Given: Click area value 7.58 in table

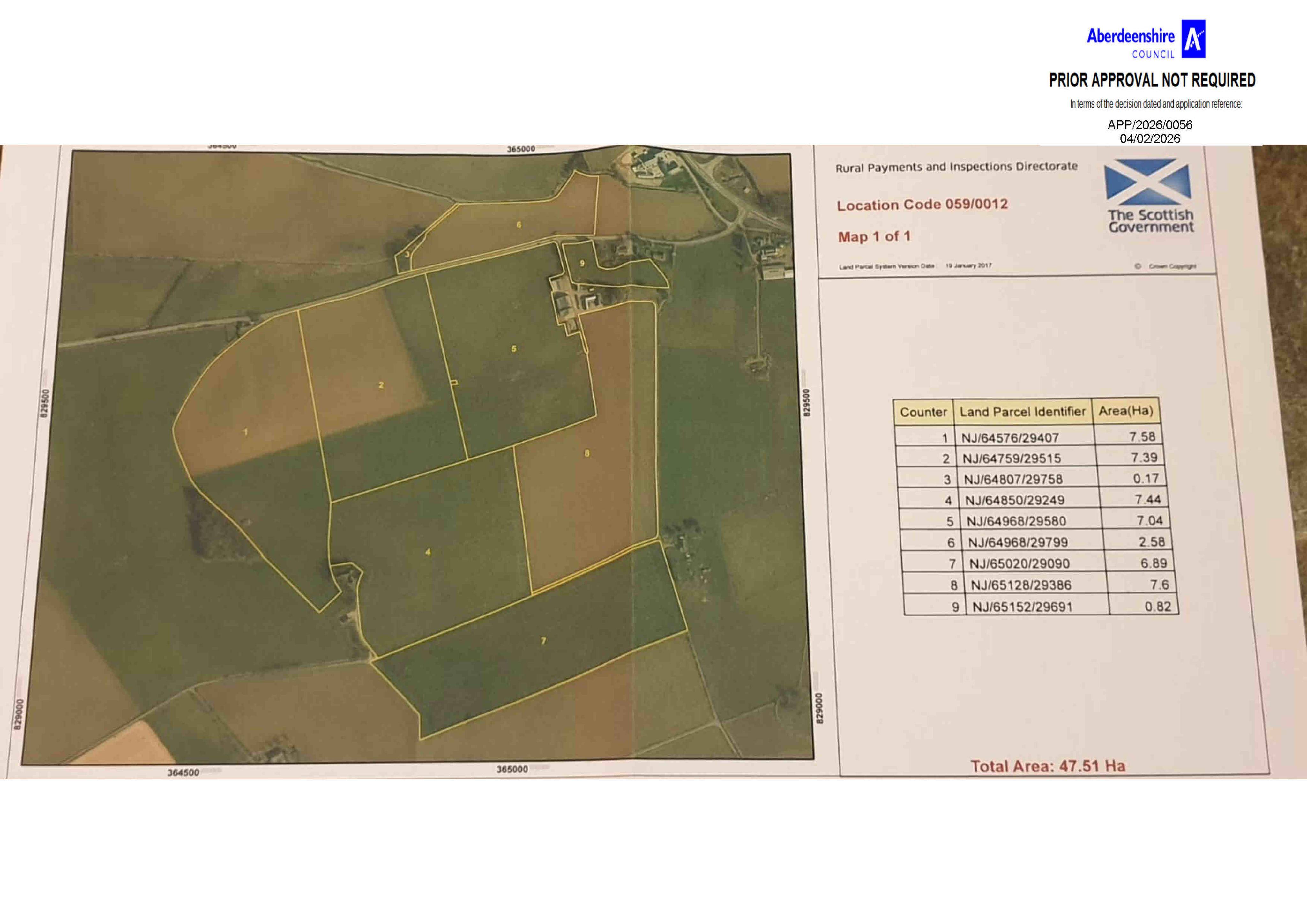Looking at the screenshot, I should click(x=1142, y=437).
